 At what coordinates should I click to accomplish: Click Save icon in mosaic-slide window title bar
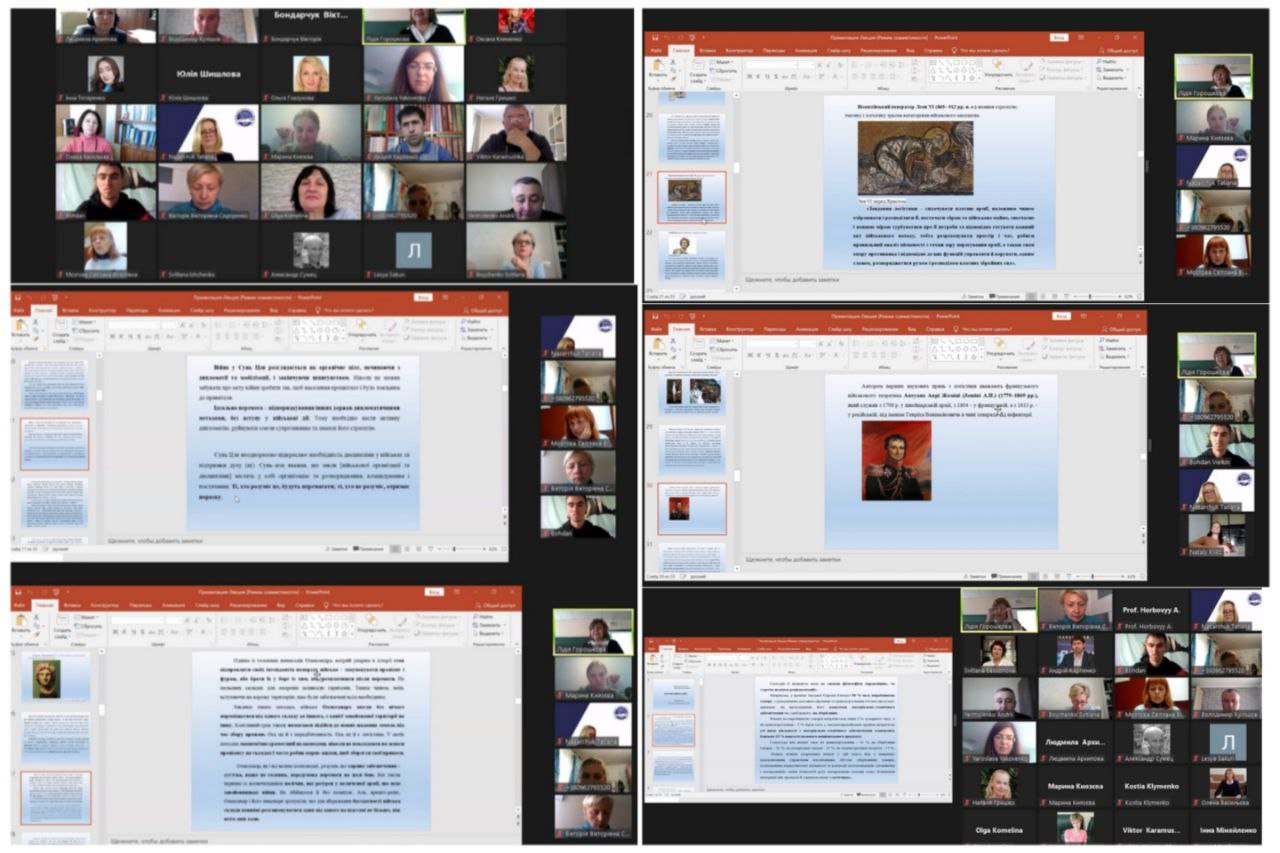pyautogui.click(x=655, y=37)
